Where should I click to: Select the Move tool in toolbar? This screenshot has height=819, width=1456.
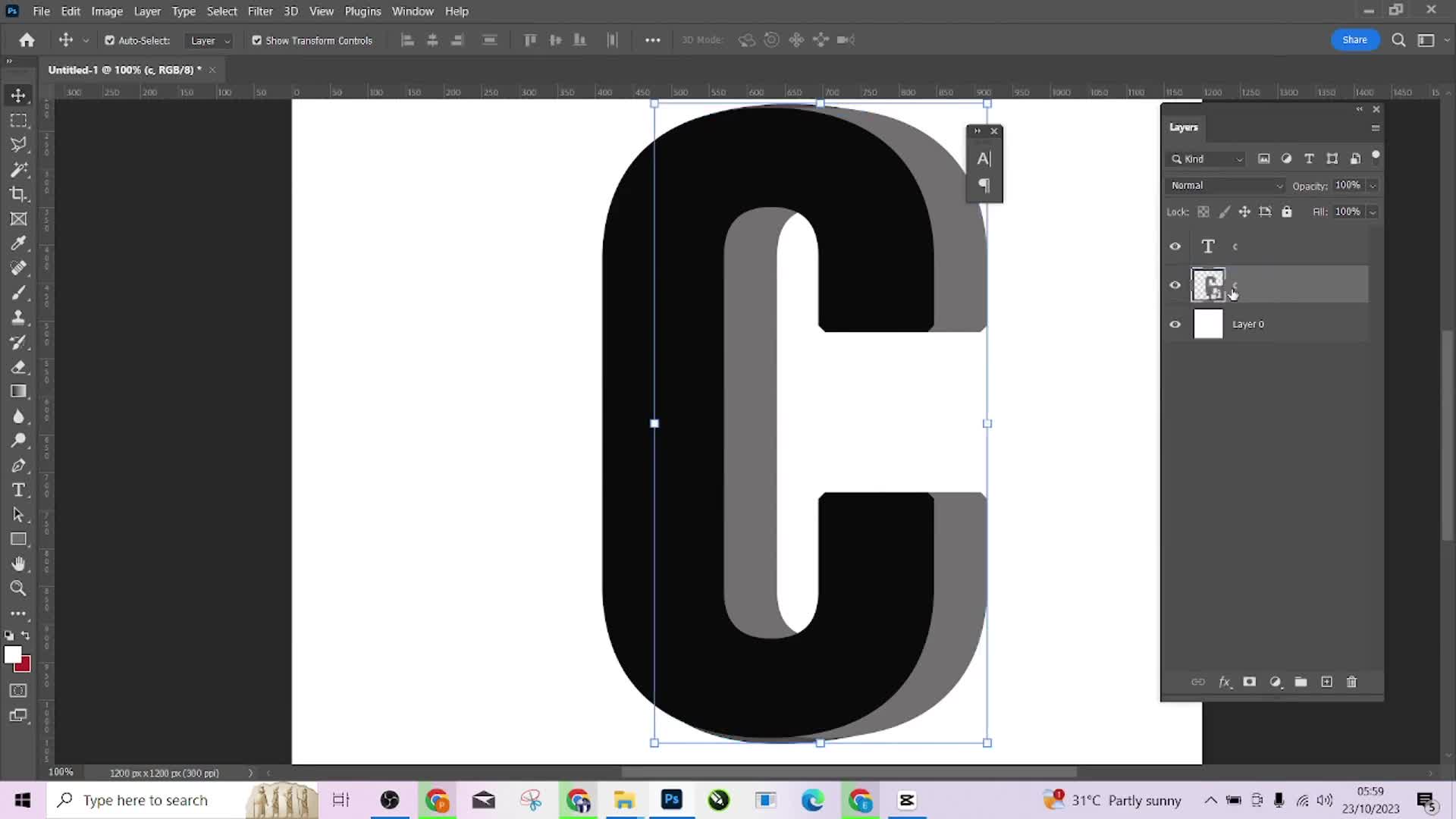[x=19, y=95]
